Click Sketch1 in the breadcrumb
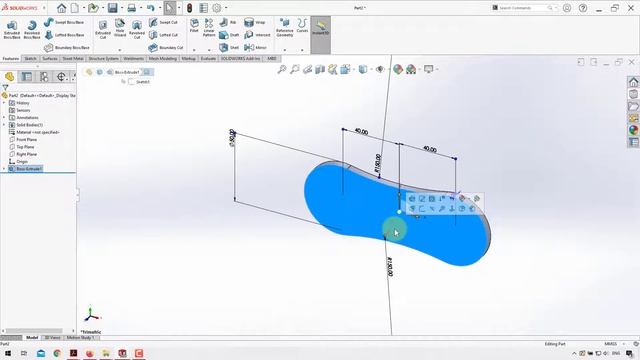 [x=139, y=82]
